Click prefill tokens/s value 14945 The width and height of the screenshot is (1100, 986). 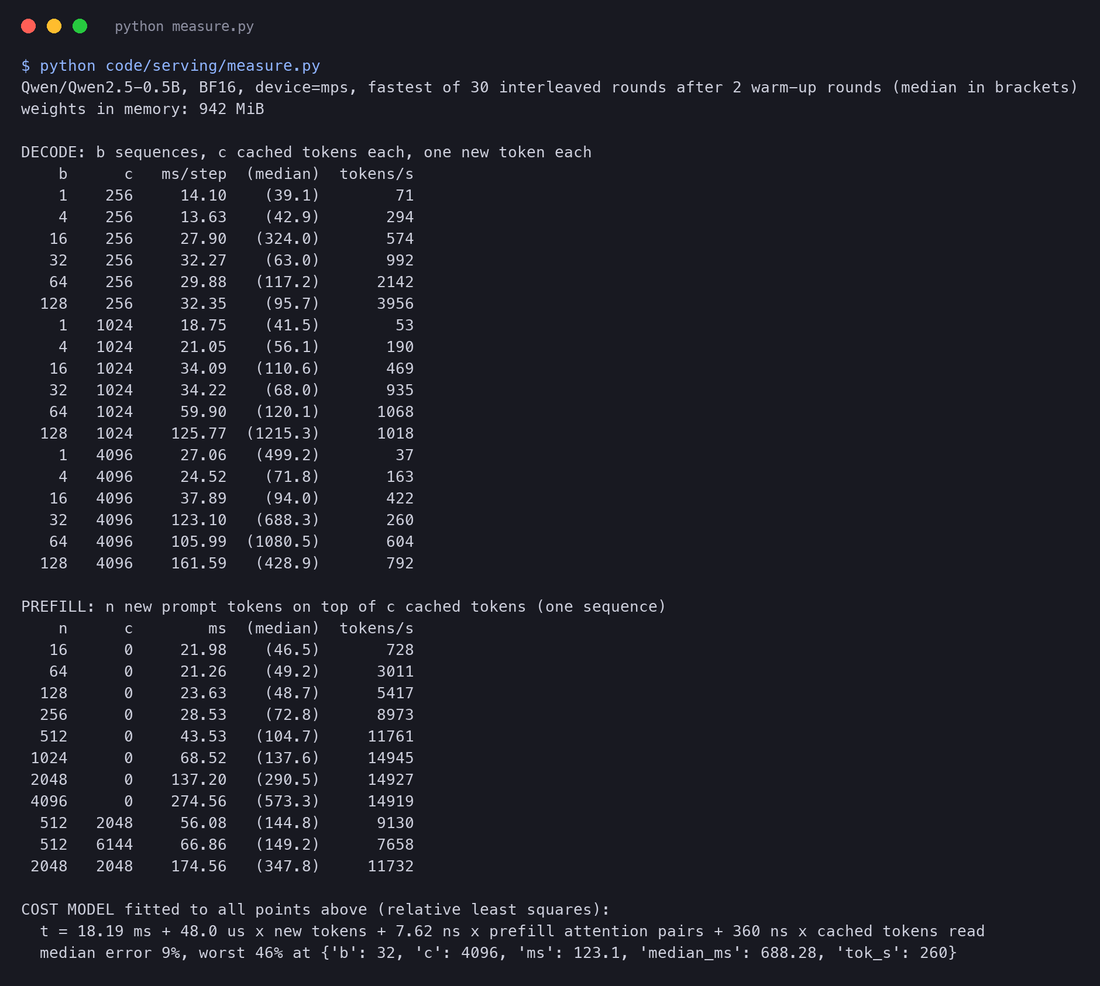click(x=391, y=758)
